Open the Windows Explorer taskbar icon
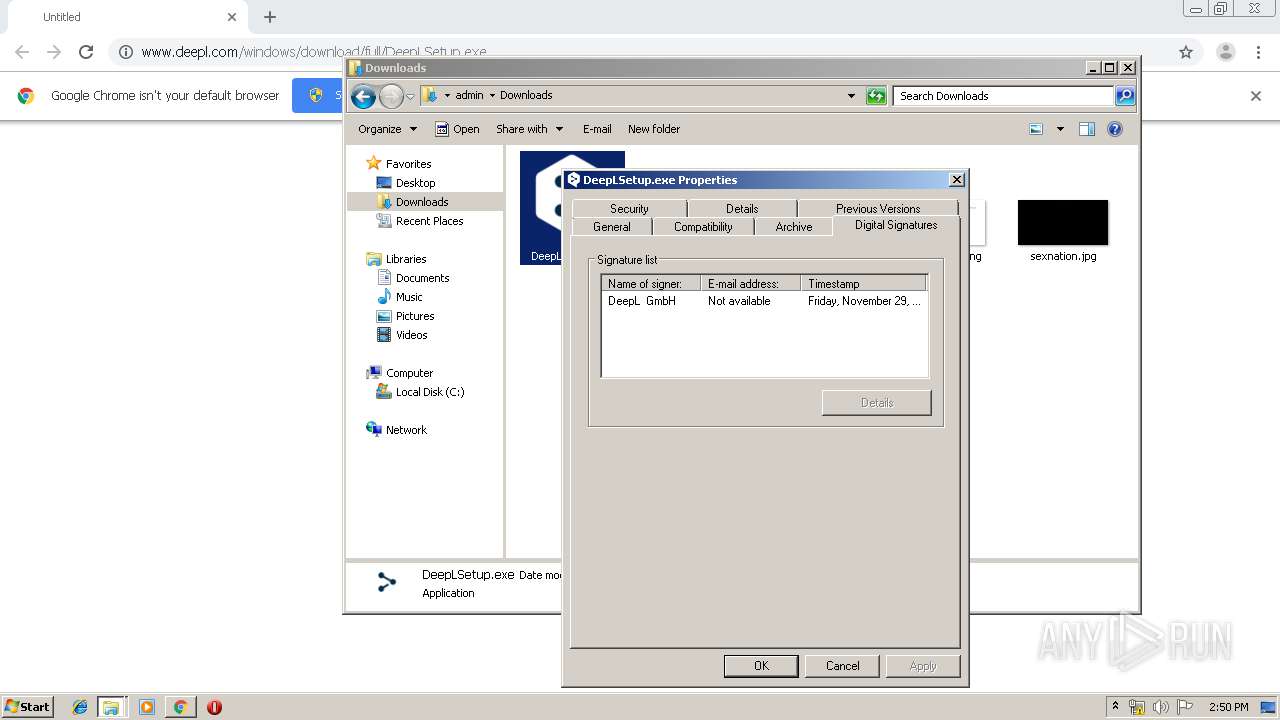 pos(111,707)
